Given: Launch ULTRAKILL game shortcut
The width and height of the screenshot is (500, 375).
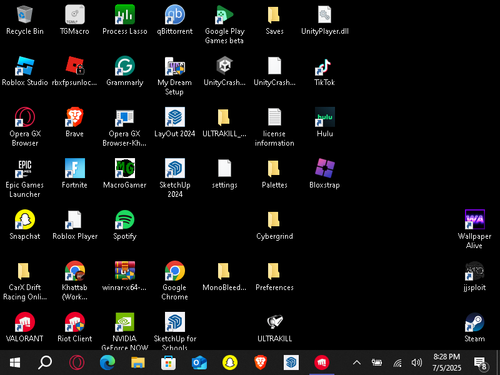Looking at the screenshot, I should click(274, 322).
